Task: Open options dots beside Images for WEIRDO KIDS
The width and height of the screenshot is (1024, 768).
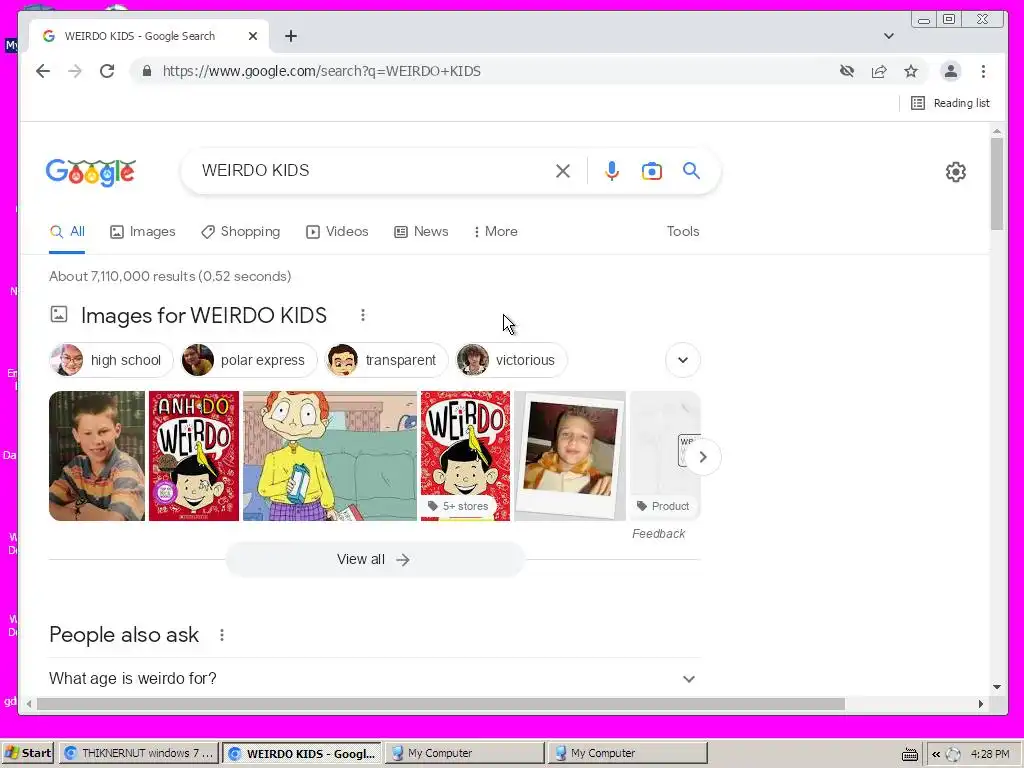Action: pos(363,315)
